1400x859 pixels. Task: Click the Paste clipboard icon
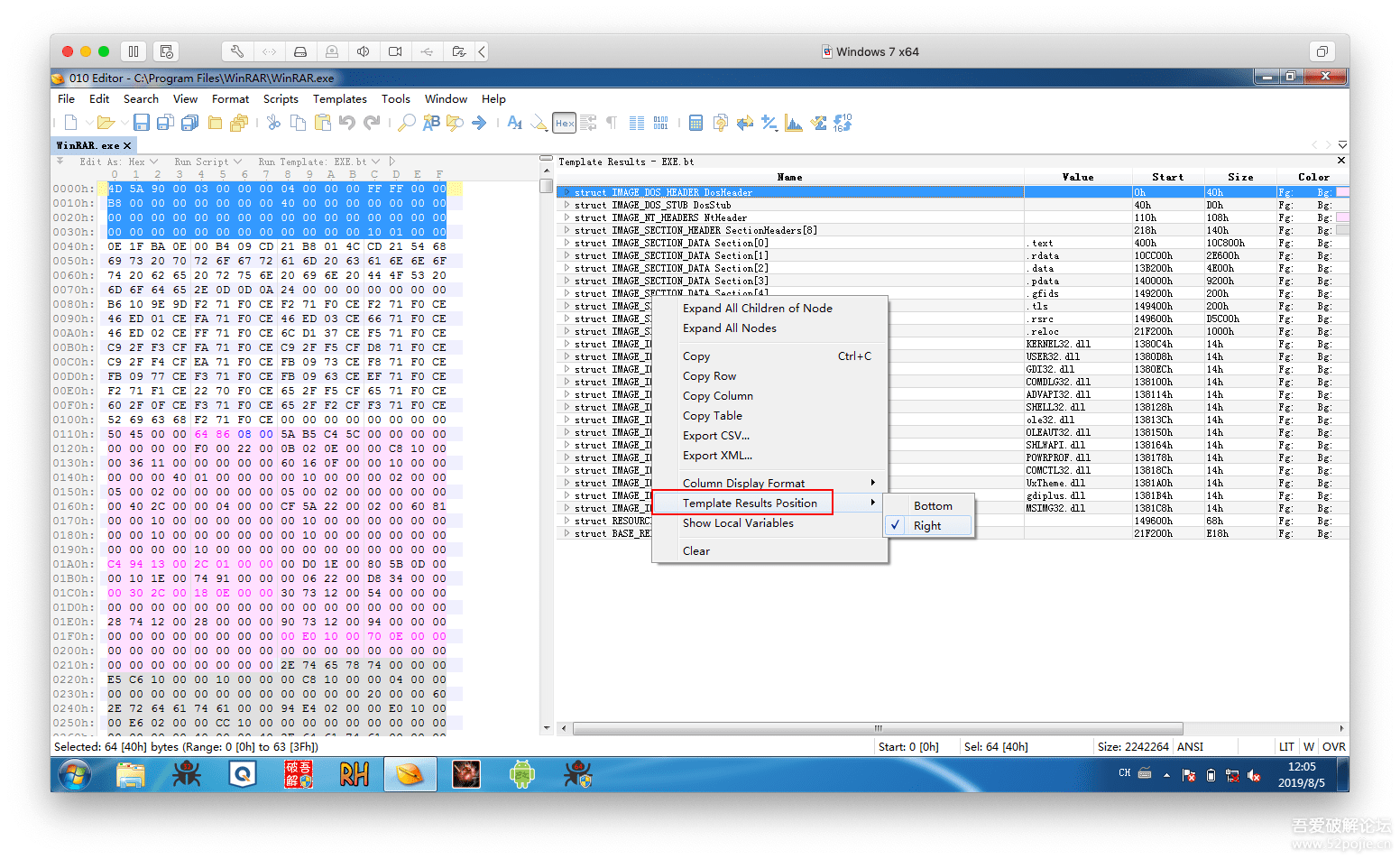(x=323, y=122)
